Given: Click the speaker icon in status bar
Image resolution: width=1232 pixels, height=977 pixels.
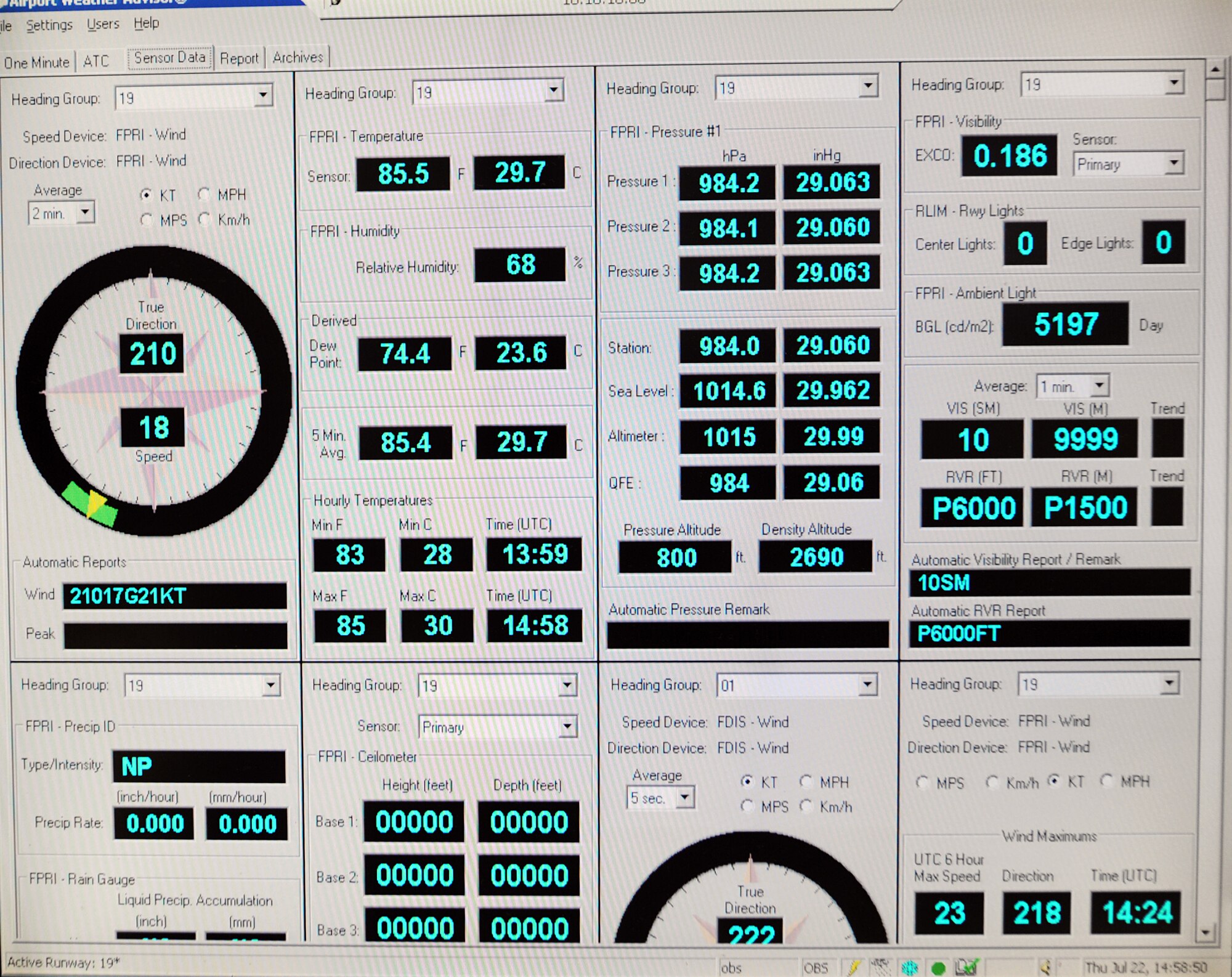Looking at the screenshot, I should [x=1045, y=967].
